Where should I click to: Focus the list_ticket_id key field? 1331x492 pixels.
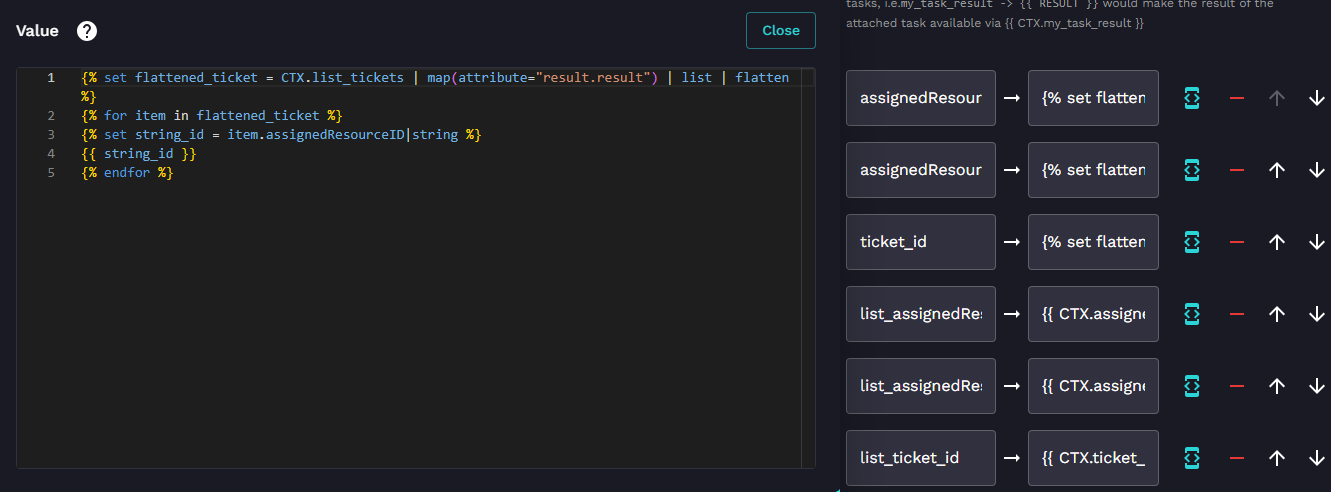click(x=920, y=458)
